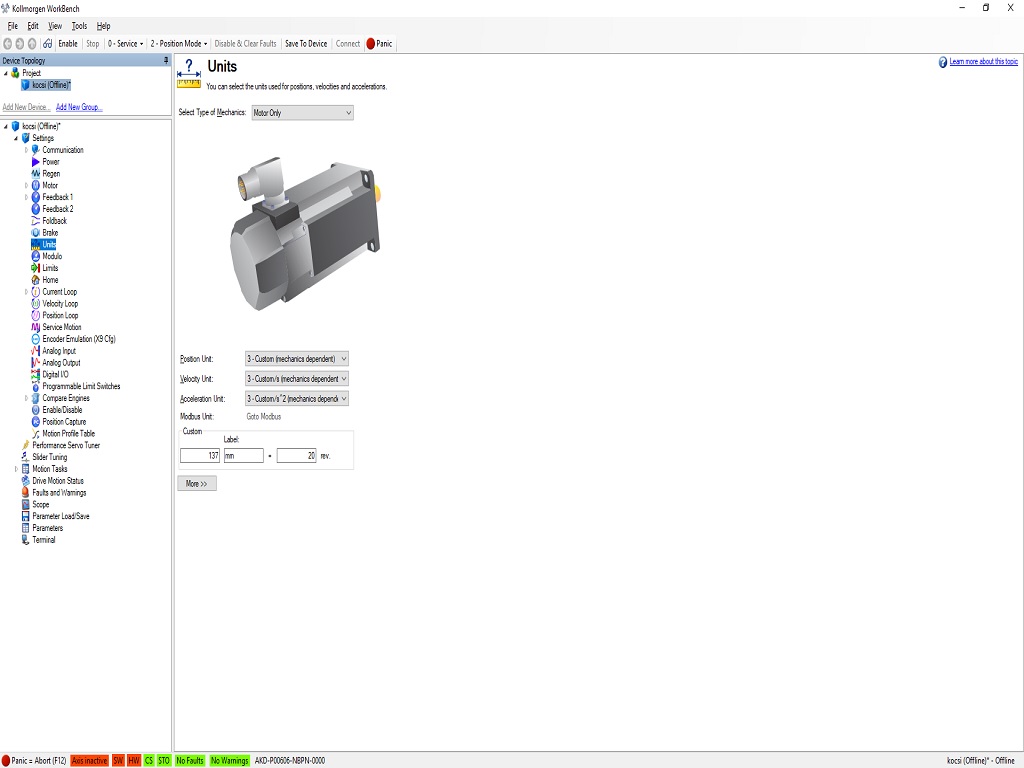This screenshot has height=768, width=1024.
Task: Click the Communication tree icon
Action: point(36,150)
